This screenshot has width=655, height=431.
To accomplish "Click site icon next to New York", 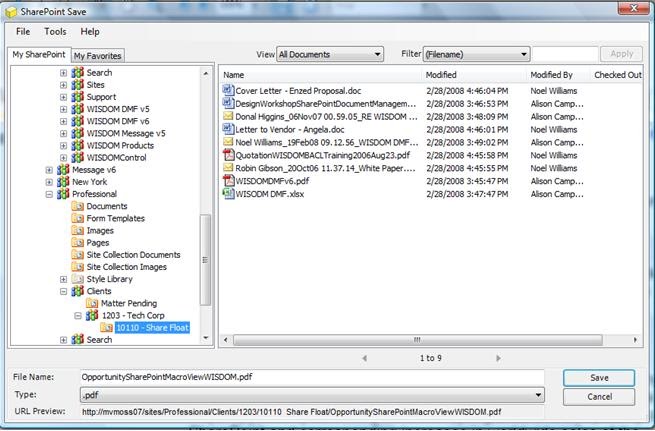I will point(63,182).
